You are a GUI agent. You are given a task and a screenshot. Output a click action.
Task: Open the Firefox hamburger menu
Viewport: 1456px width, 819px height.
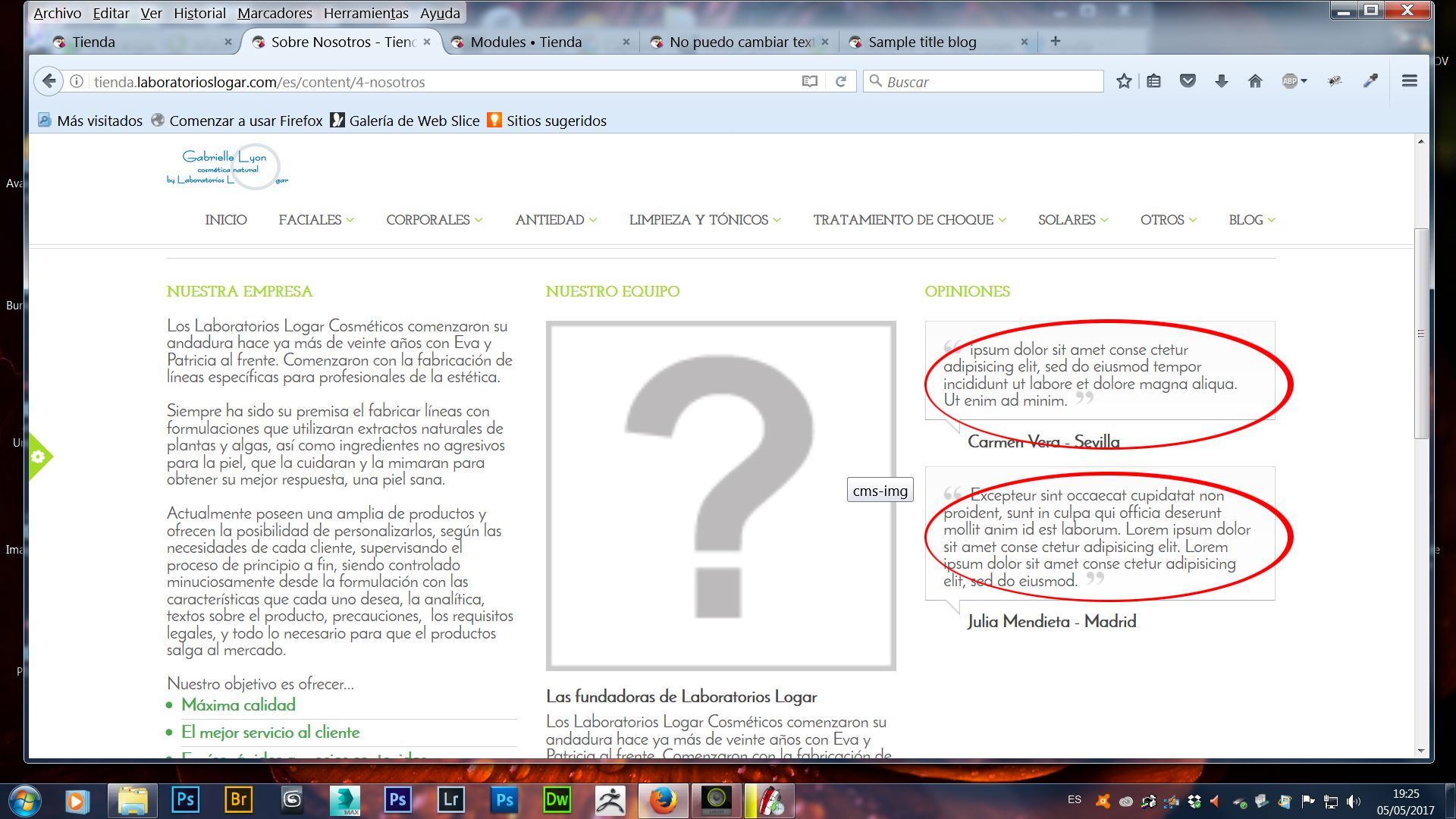point(1410,81)
